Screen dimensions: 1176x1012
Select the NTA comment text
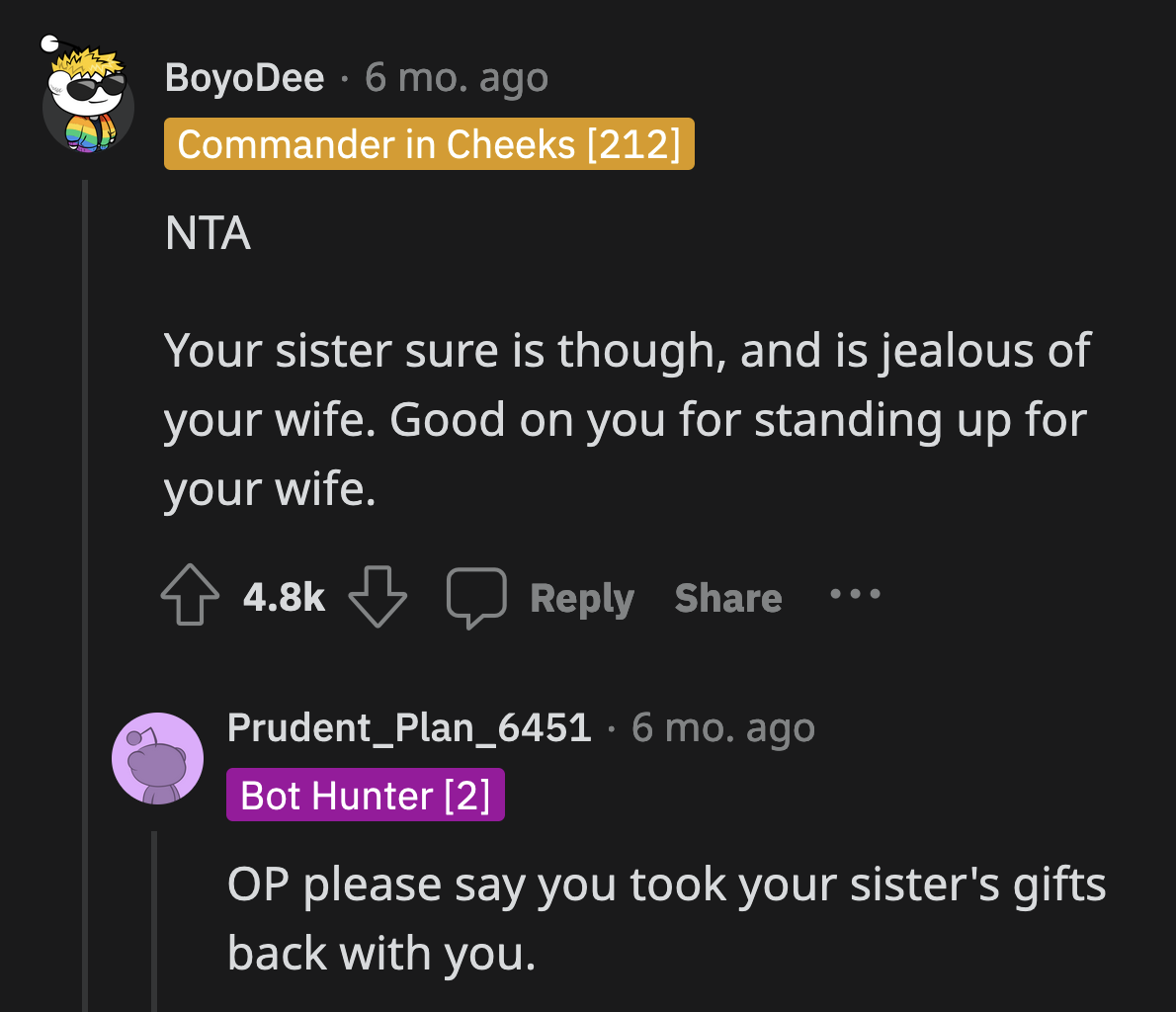point(208,233)
